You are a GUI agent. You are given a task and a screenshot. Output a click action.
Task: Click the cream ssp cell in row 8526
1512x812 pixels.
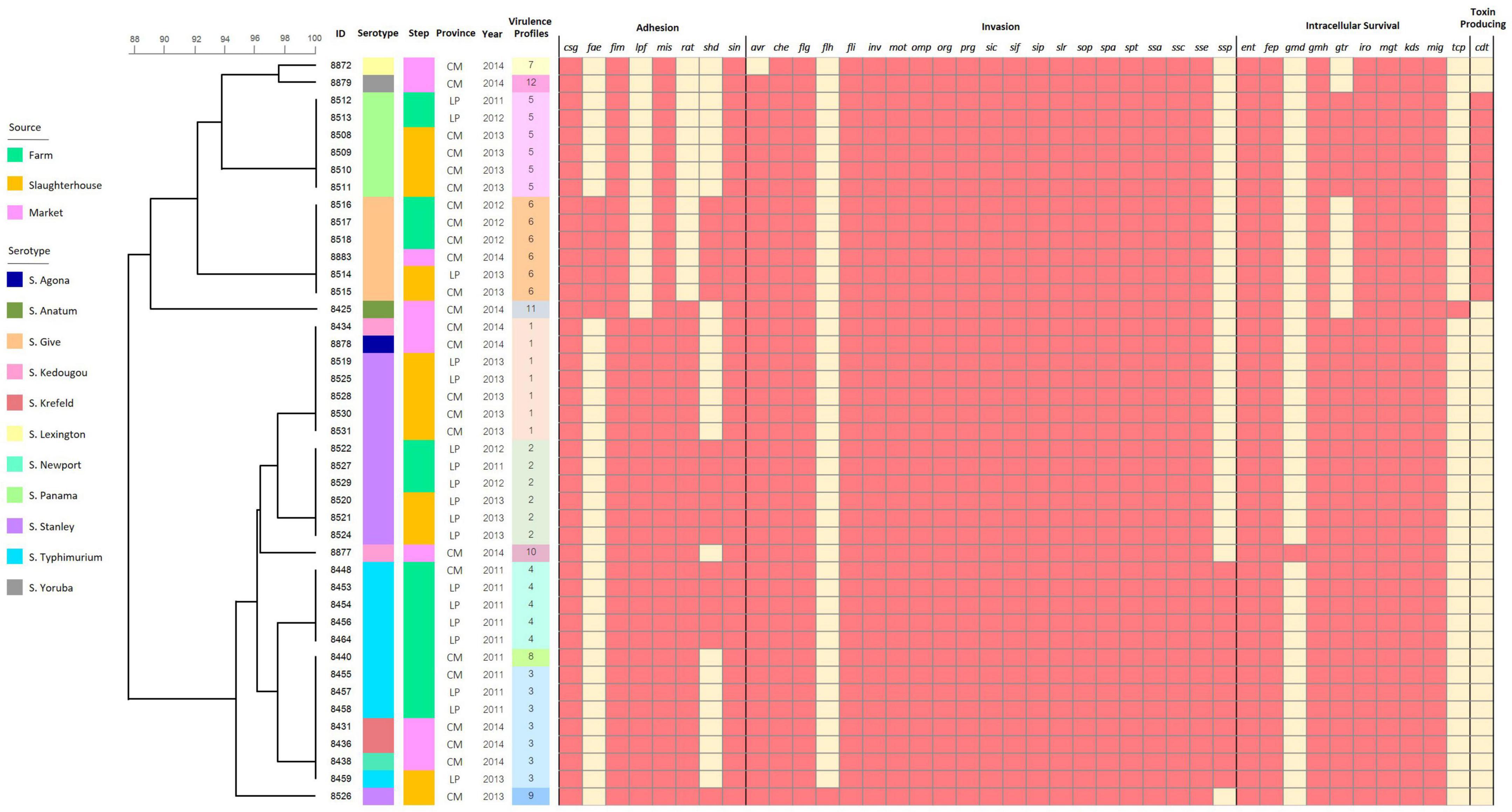tap(1225, 796)
